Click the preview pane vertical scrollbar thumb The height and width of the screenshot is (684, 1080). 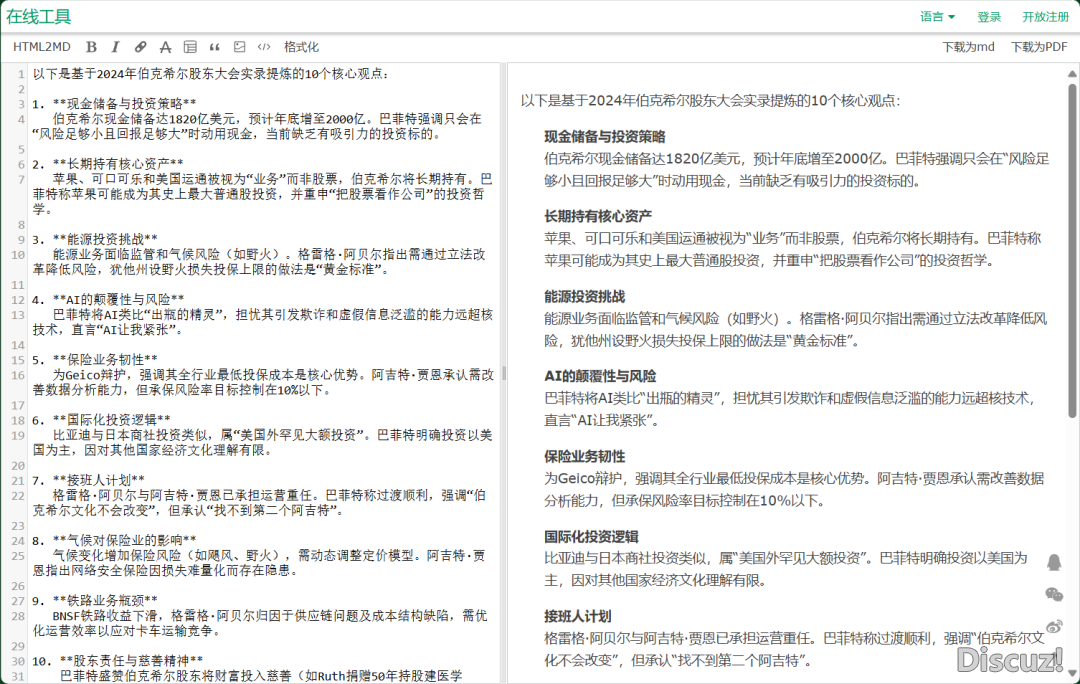1072,250
